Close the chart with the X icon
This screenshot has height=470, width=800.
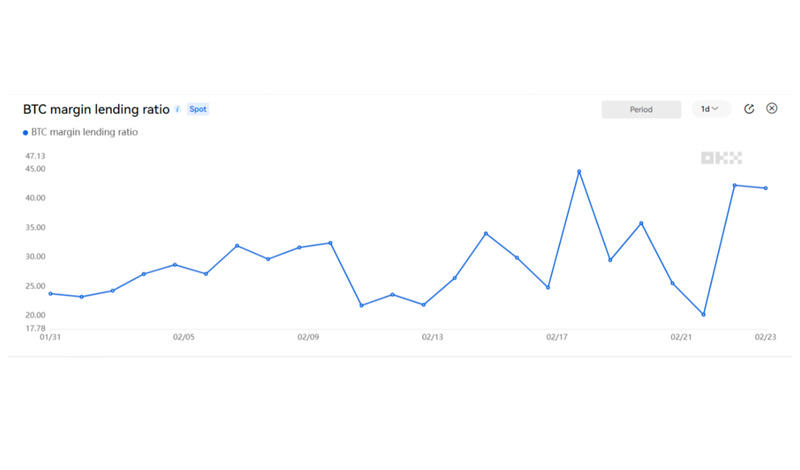pos(771,108)
